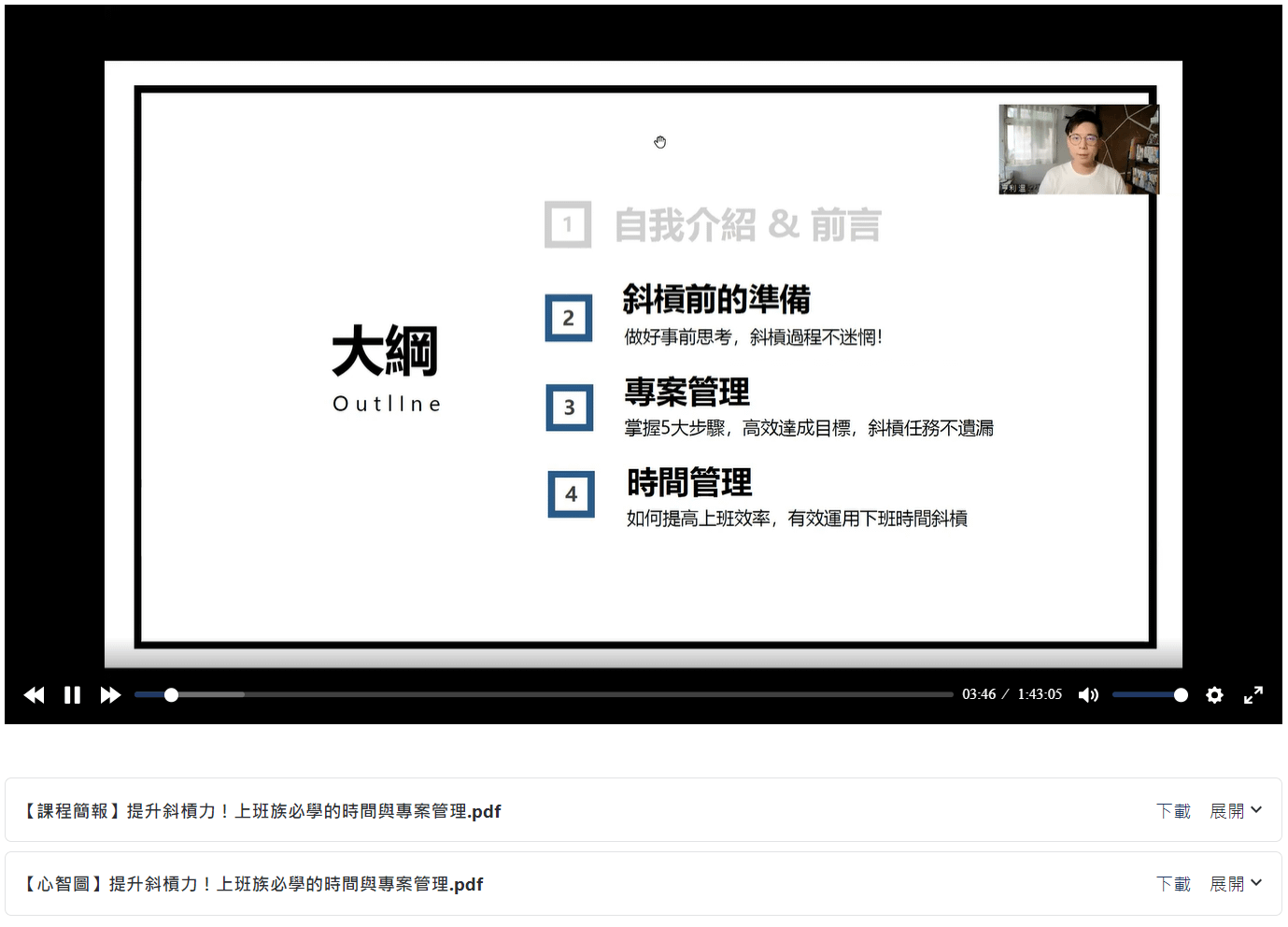Expand the 課程簡報 pdf preview

pos(1235,811)
